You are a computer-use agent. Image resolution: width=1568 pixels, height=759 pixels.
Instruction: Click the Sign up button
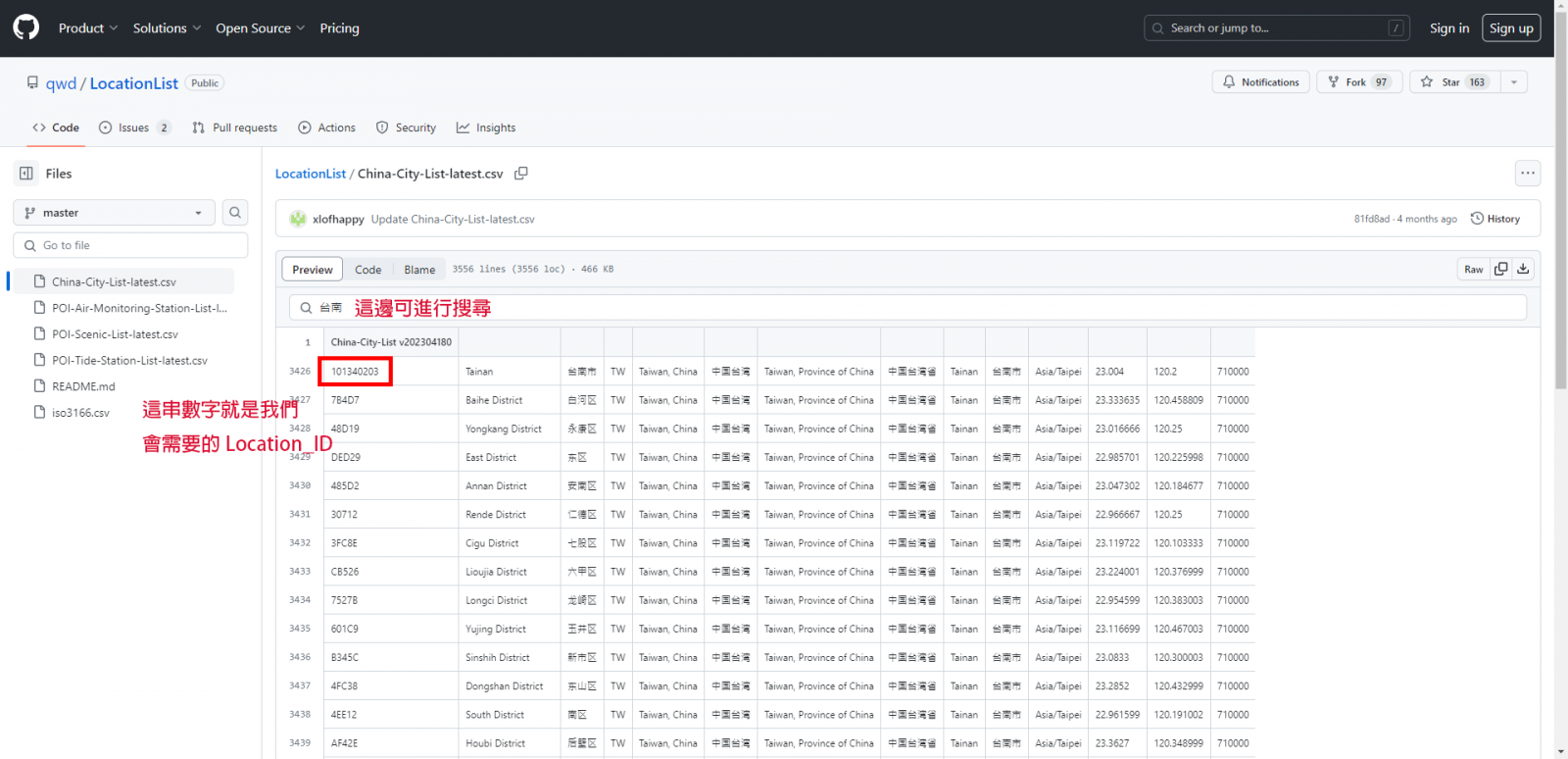pos(1511,28)
